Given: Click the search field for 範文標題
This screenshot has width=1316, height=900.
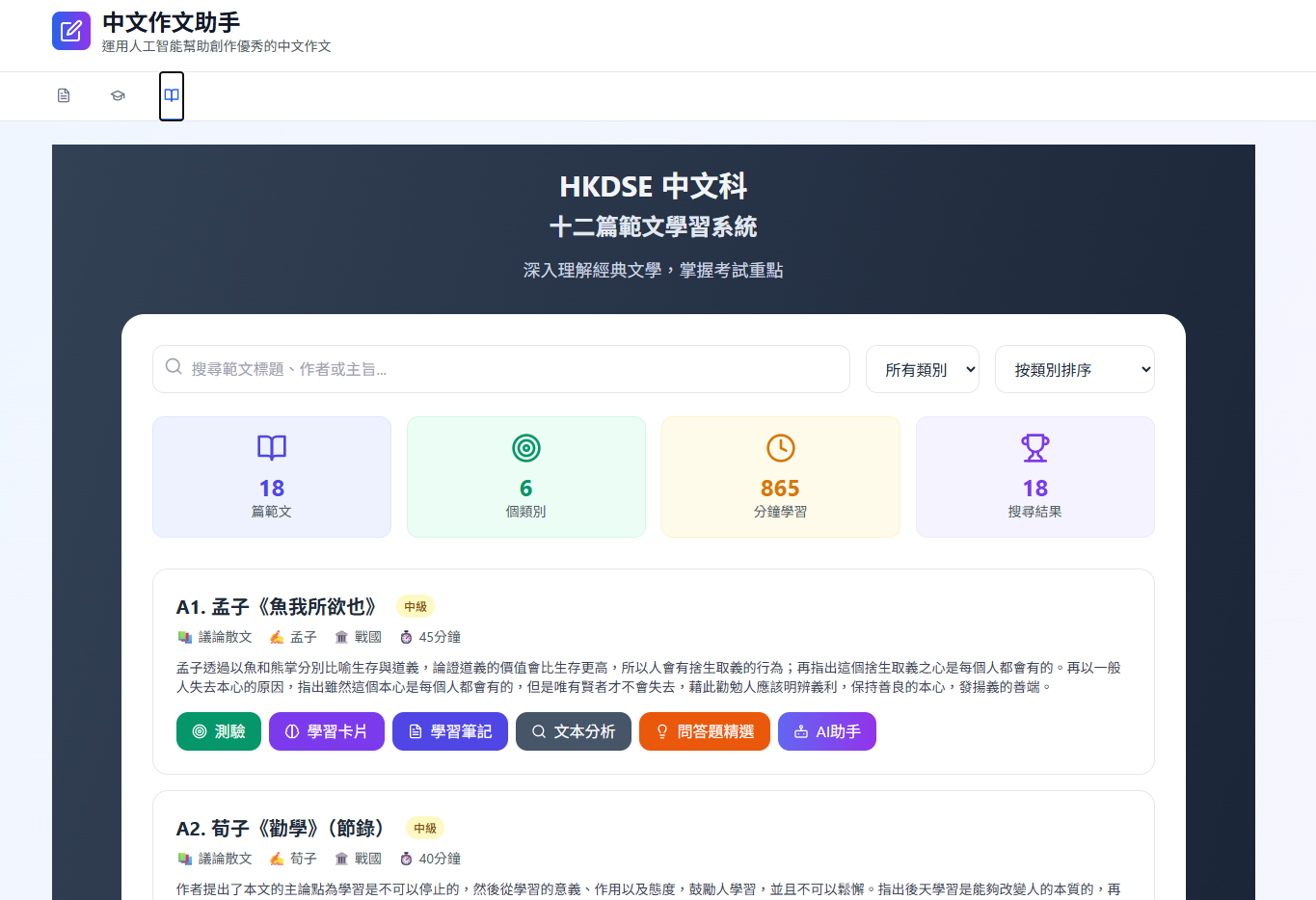Looking at the screenshot, I should [x=501, y=369].
